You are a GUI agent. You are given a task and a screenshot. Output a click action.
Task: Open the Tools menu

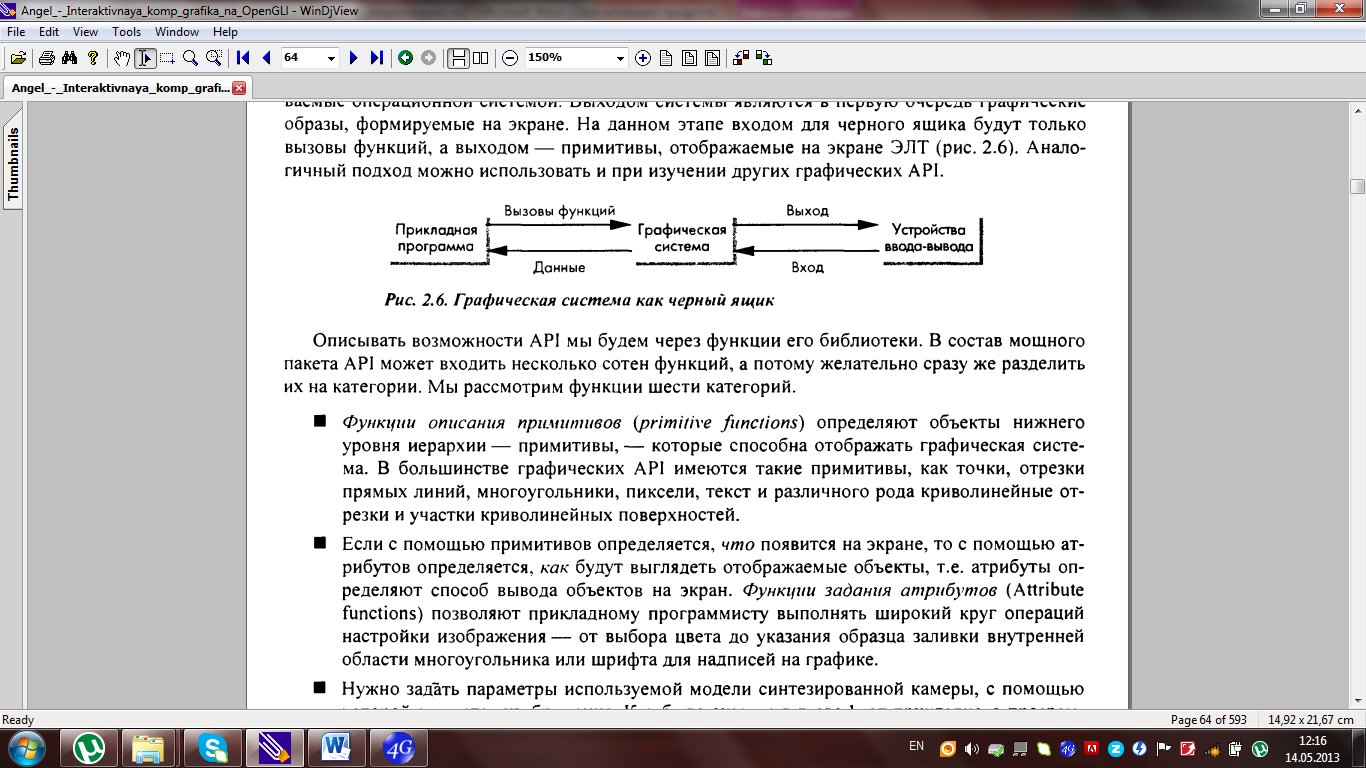[x=126, y=32]
